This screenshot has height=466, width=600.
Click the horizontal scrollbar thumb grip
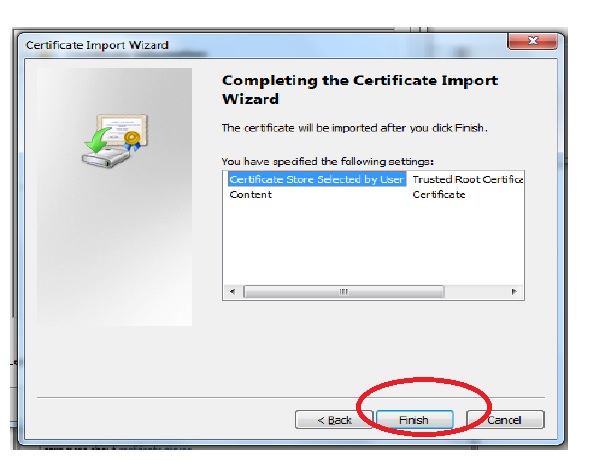coord(344,292)
